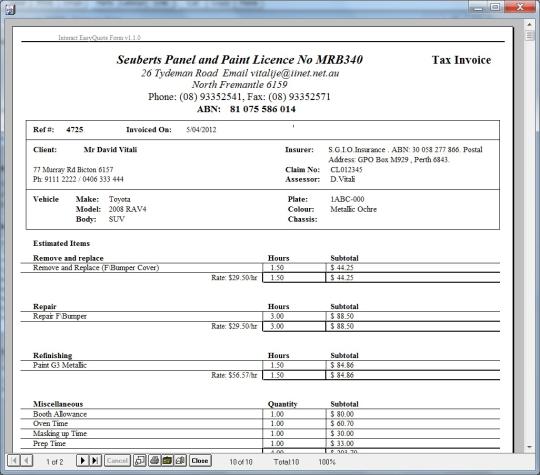Go to the previous page
Viewport: 540px width, 475px height.
coord(27,461)
